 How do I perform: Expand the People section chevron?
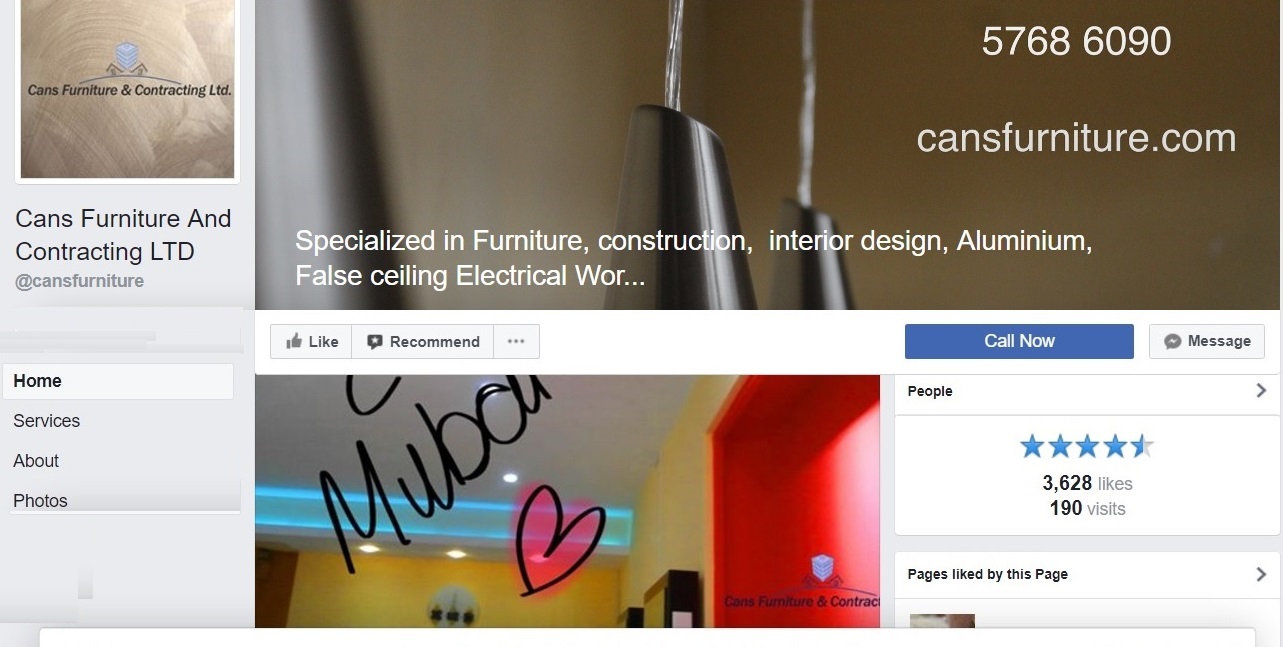[1261, 391]
